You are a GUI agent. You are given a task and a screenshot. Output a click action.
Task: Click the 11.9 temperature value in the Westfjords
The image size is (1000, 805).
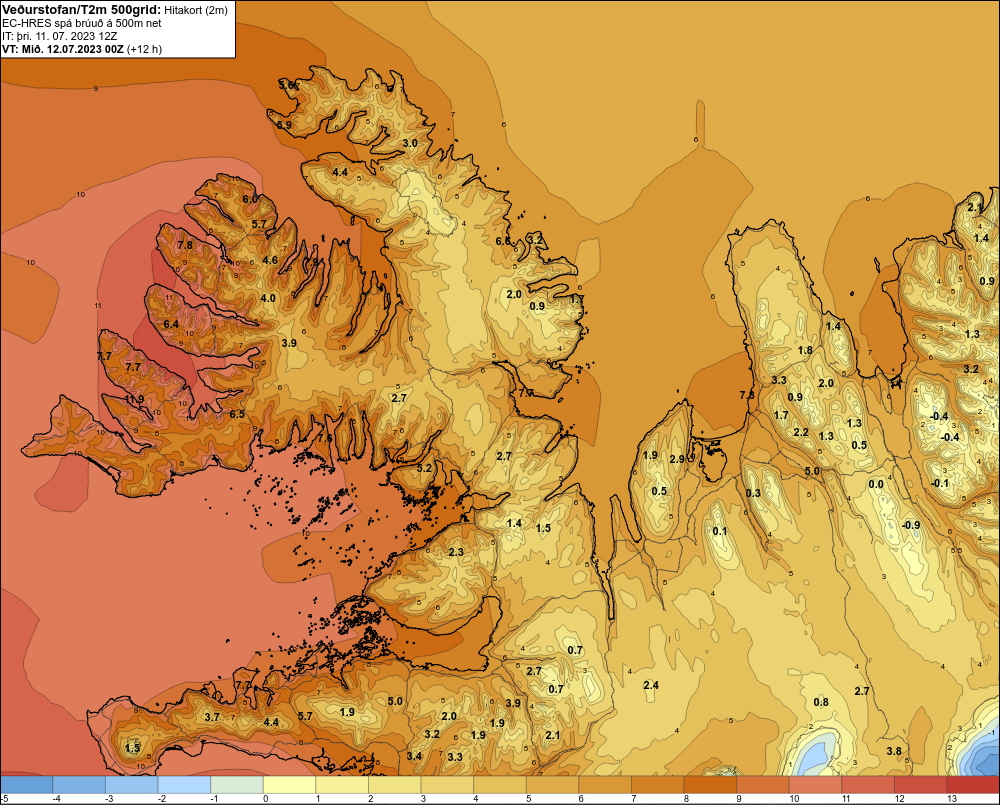click(x=135, y=399)
